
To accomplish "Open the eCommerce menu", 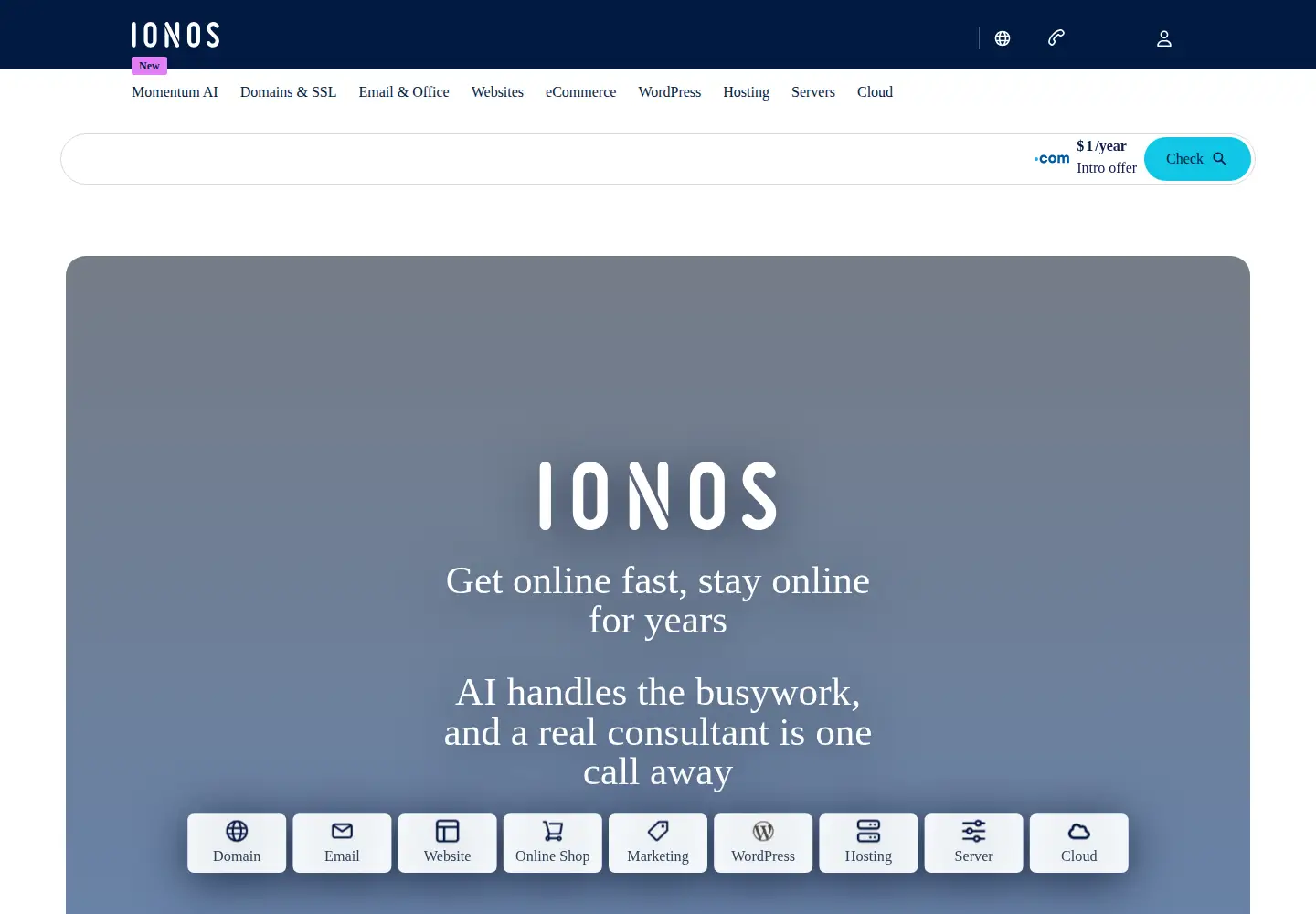I will pyautogui.click(x=580, y=92).
